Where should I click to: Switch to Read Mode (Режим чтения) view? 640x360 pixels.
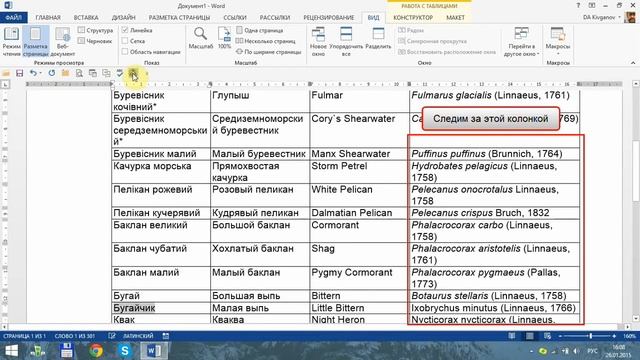(x=11, y=41)
